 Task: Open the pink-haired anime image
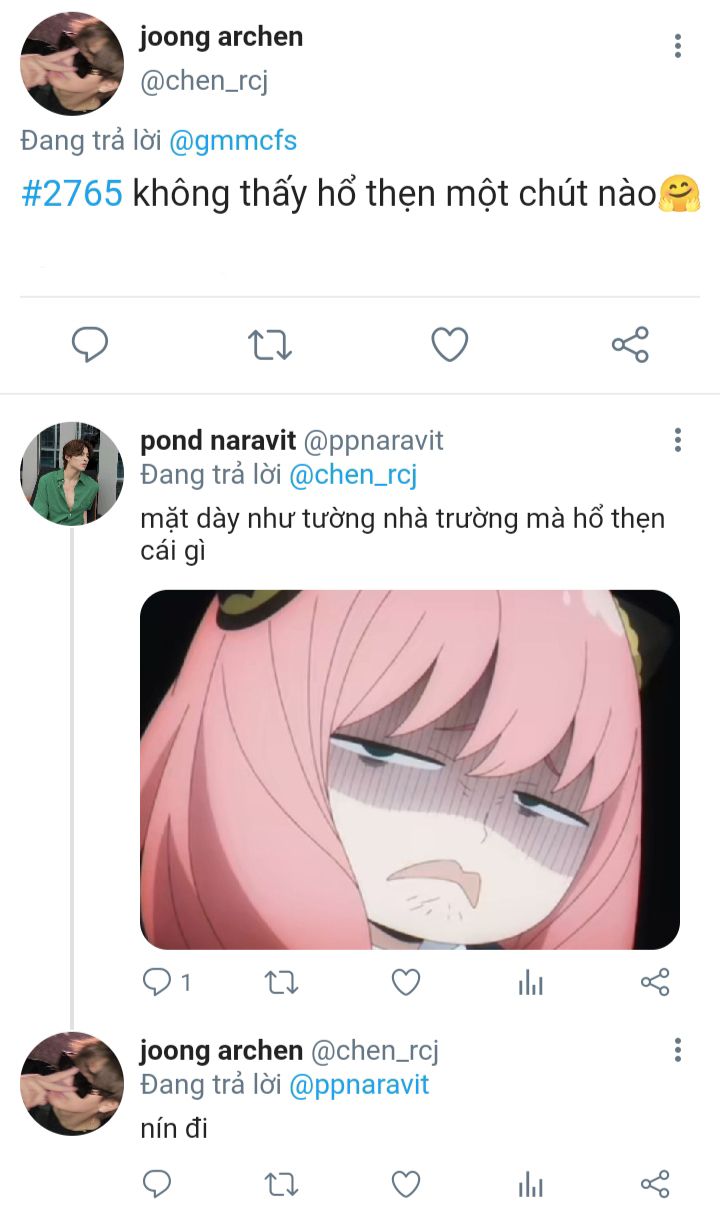coord(410,769)
